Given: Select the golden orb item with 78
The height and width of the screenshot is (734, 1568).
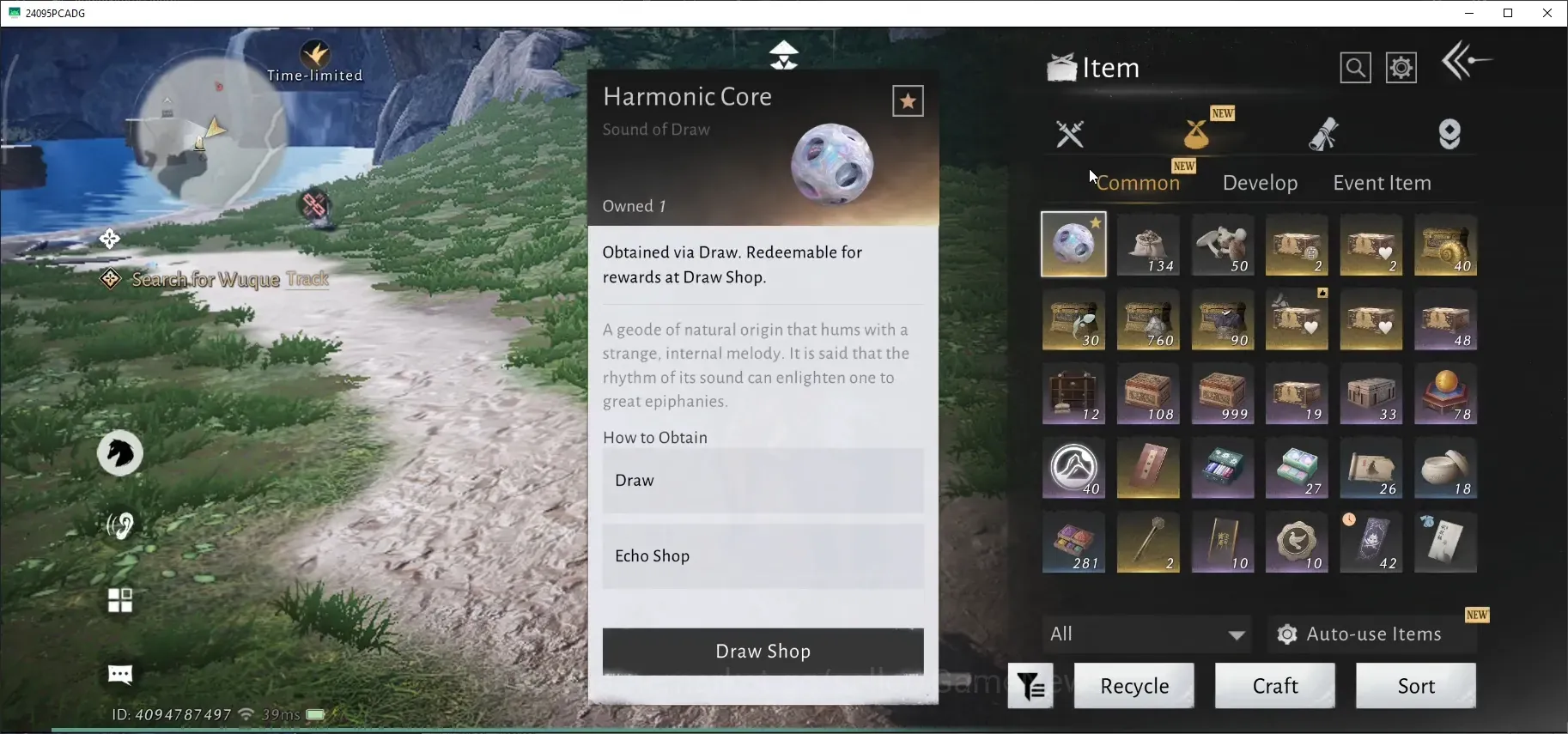Looking at the screenshot, I should click(1446, 394).
